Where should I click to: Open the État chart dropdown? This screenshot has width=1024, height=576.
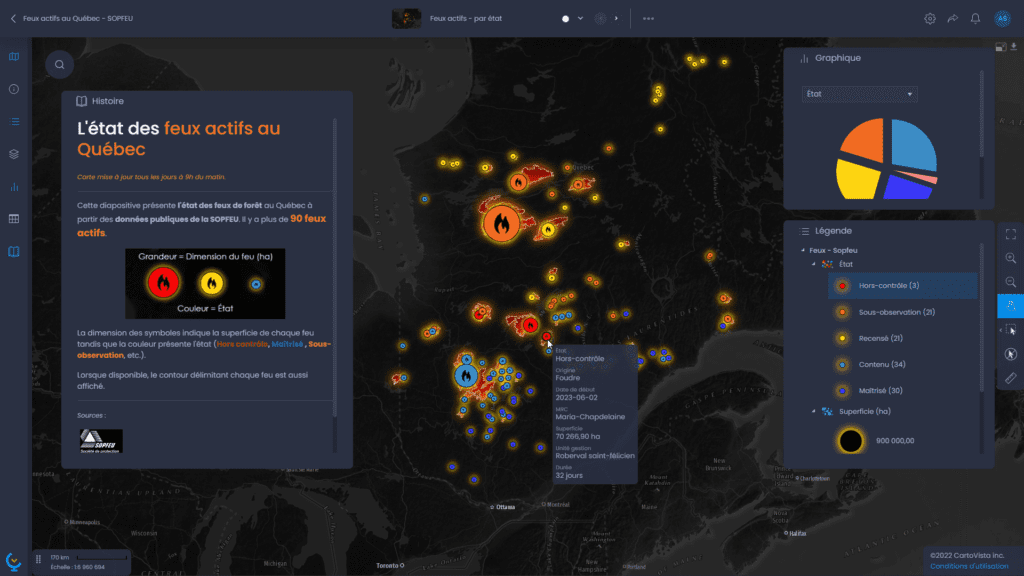pos(859,94)
